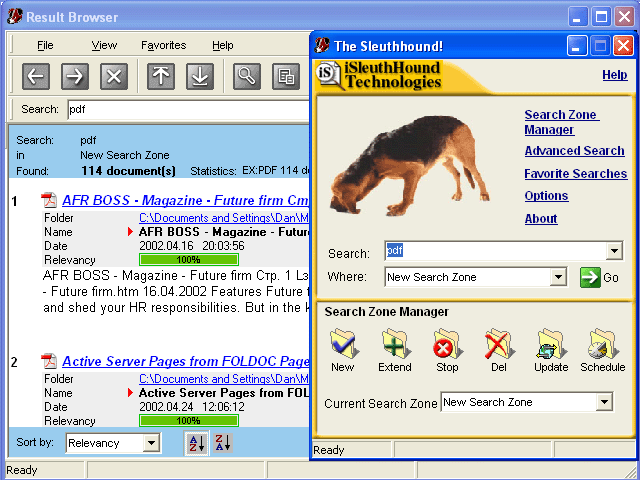Click the document view toolbar button
Screen dimensions: 640x480
286,76
